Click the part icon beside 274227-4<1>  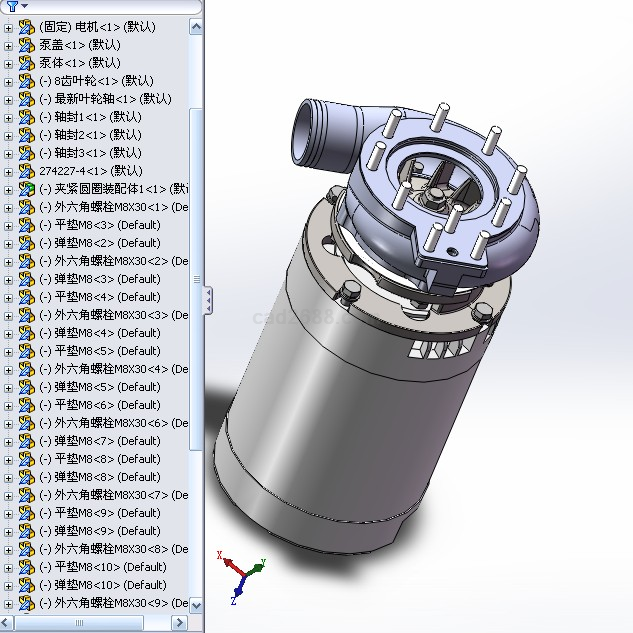27,171
